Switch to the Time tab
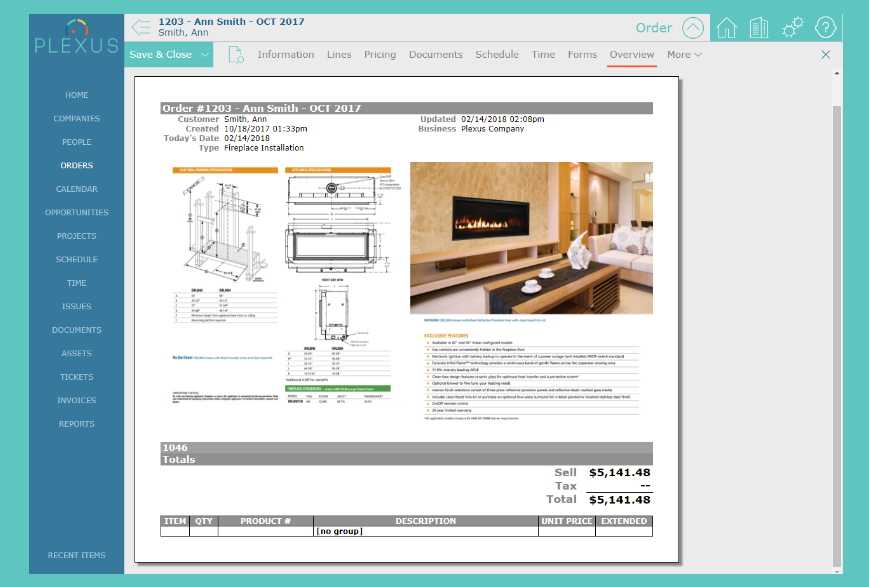869x587 pixels. click(x=543, y=54)
